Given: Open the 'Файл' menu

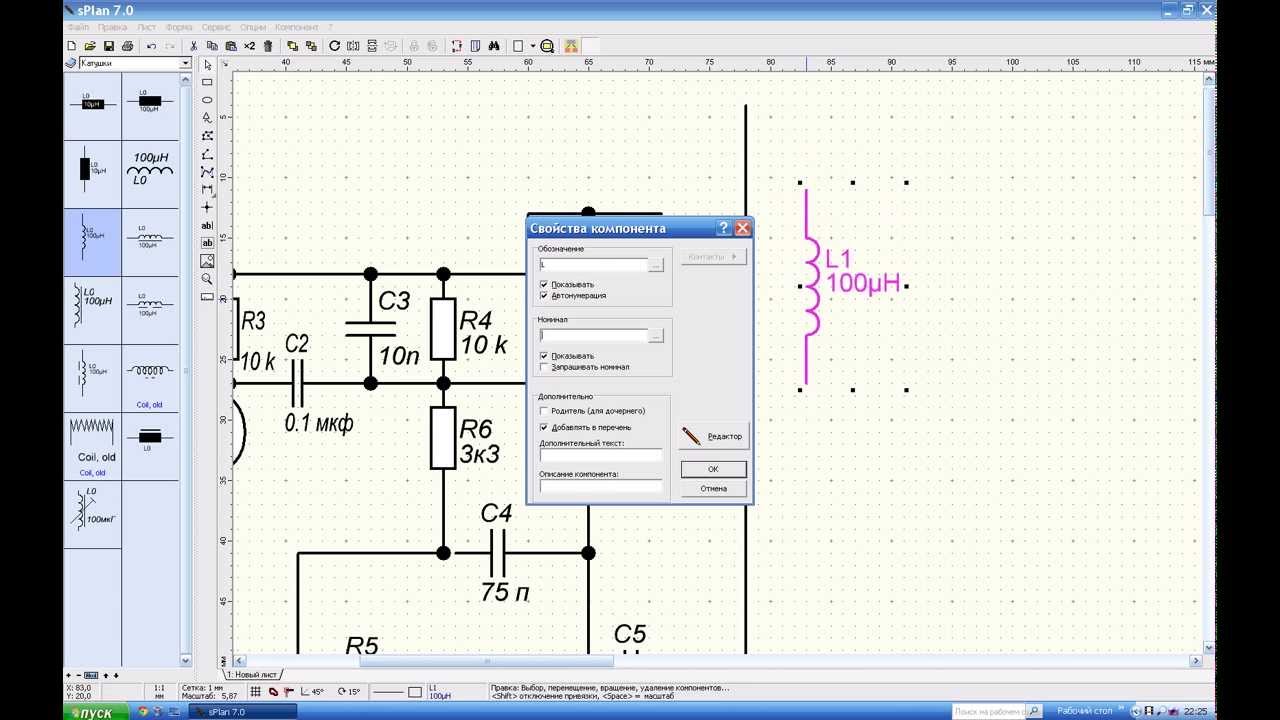Looking at the screenshot, I should 78,27.
